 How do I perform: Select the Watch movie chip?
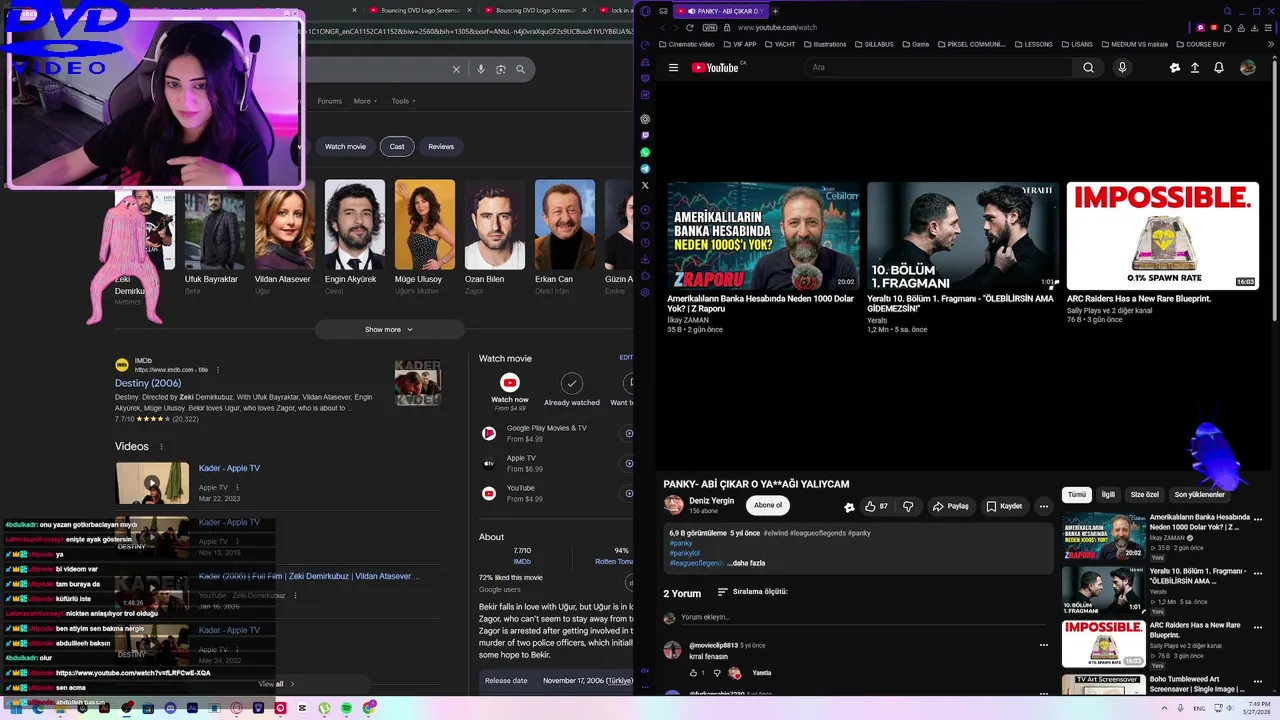(345, 146)
